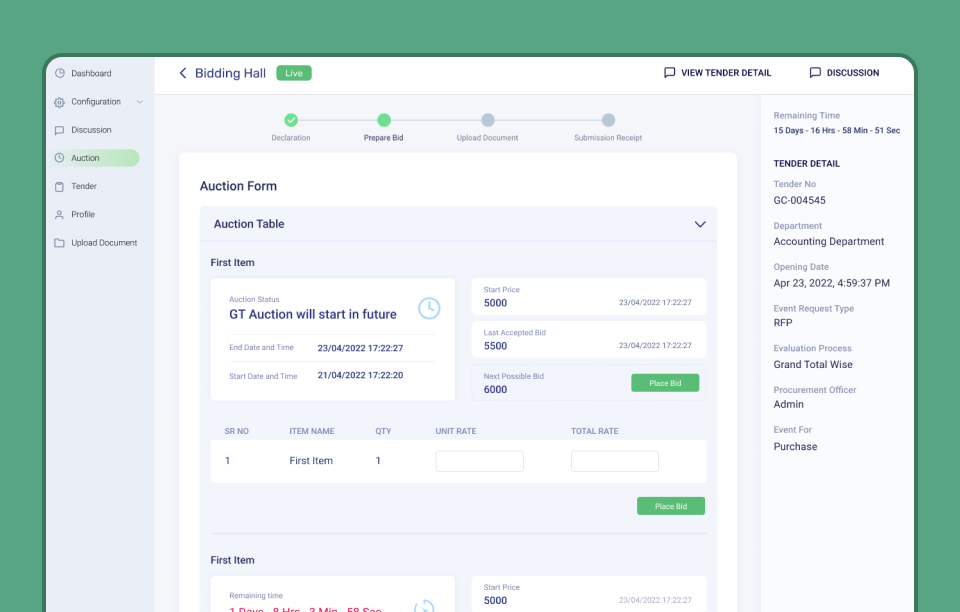Image resolution: width=960 pixels, height=612 pixels.
Task: Click the Auction Table header text
Action: [249, 224]
